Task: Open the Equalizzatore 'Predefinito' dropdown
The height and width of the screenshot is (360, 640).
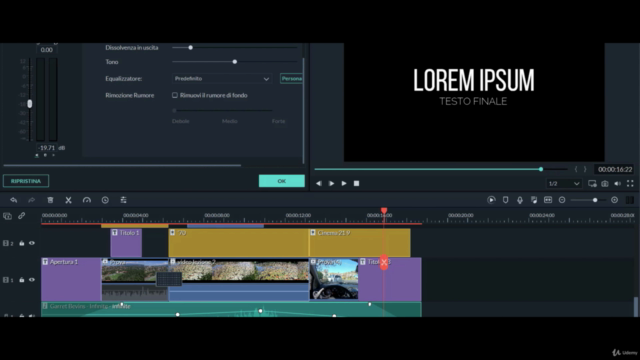Action: [x=222, y=78]
